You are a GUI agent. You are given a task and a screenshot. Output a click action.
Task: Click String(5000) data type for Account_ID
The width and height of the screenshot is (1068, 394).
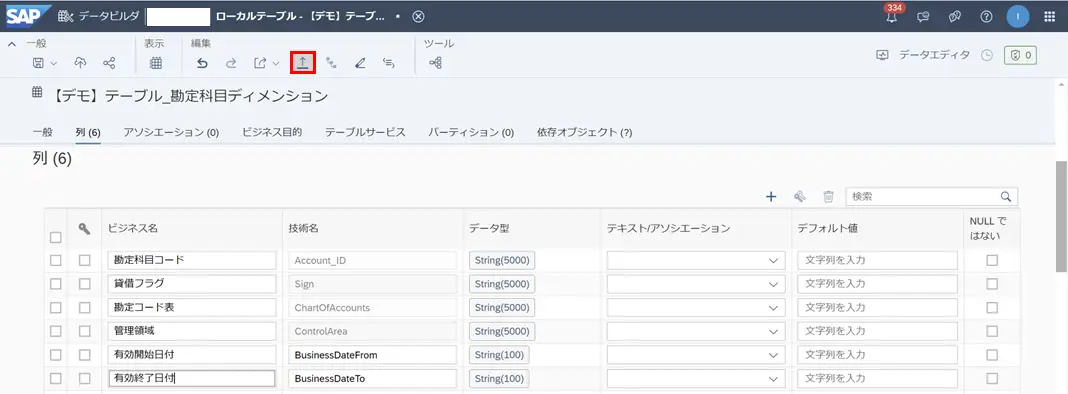pos(502,260)
